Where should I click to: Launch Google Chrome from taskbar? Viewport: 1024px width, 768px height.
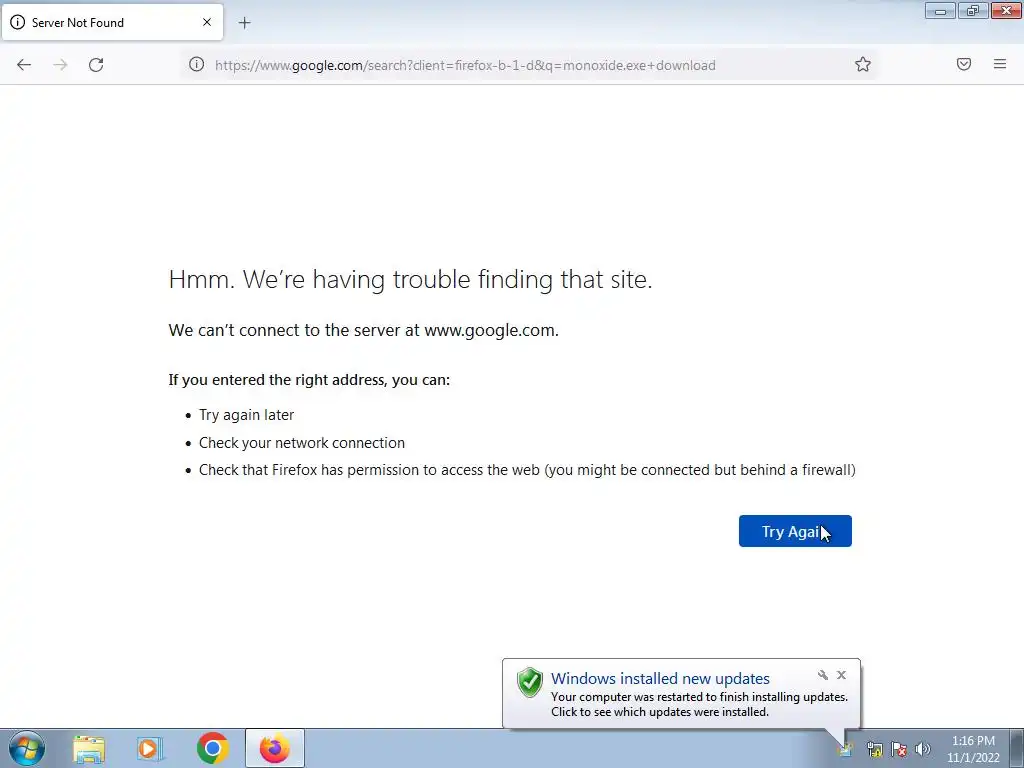pyautogui.click(x=212, y=748)
